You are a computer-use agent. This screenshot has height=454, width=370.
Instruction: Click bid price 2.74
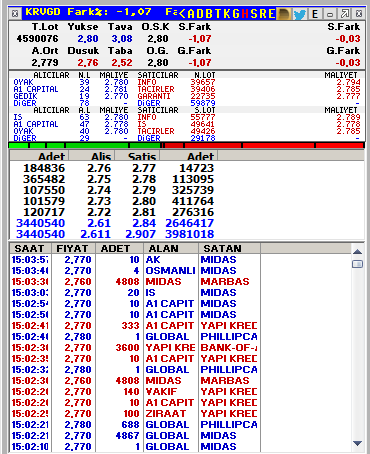(99, 190)
